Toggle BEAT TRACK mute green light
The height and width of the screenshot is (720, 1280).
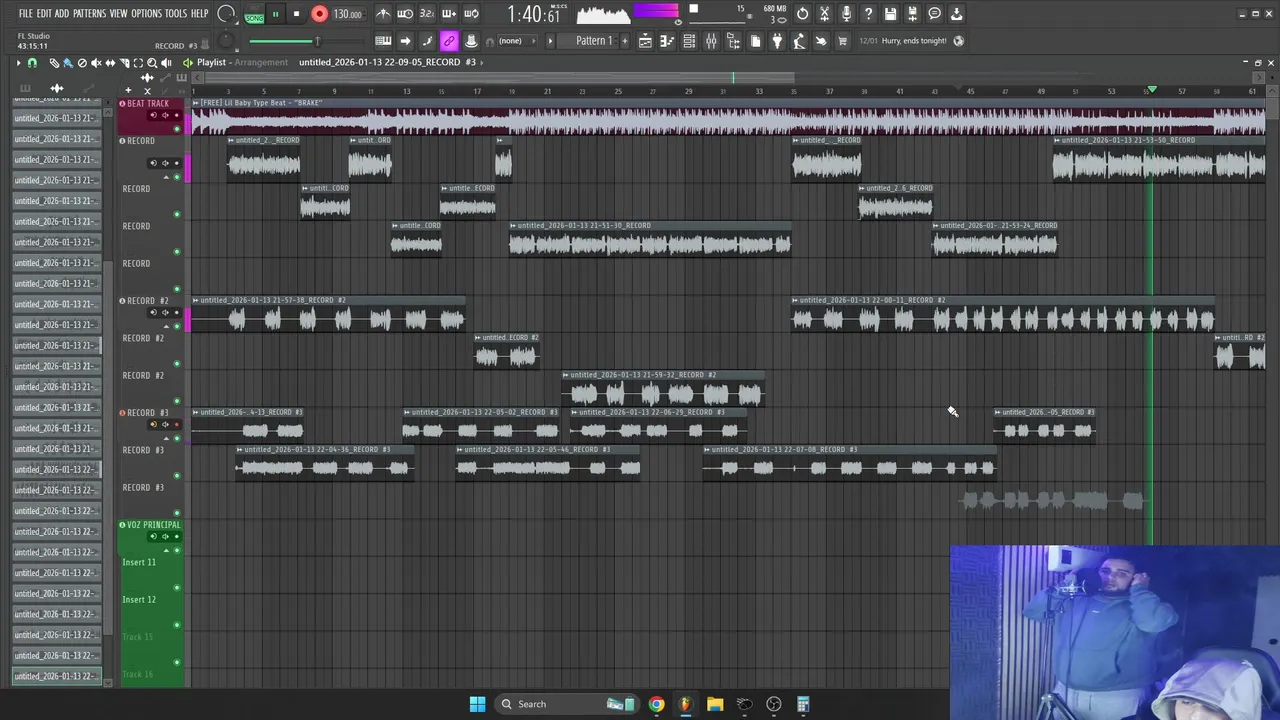click(x=177, y=129)
